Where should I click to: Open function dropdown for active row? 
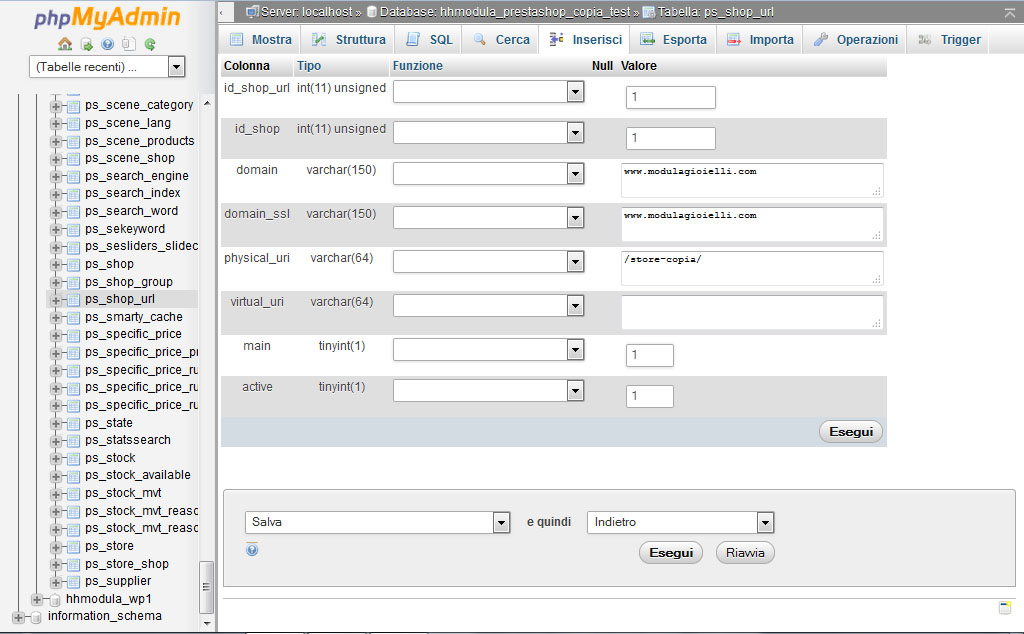(x=488, y=390)
